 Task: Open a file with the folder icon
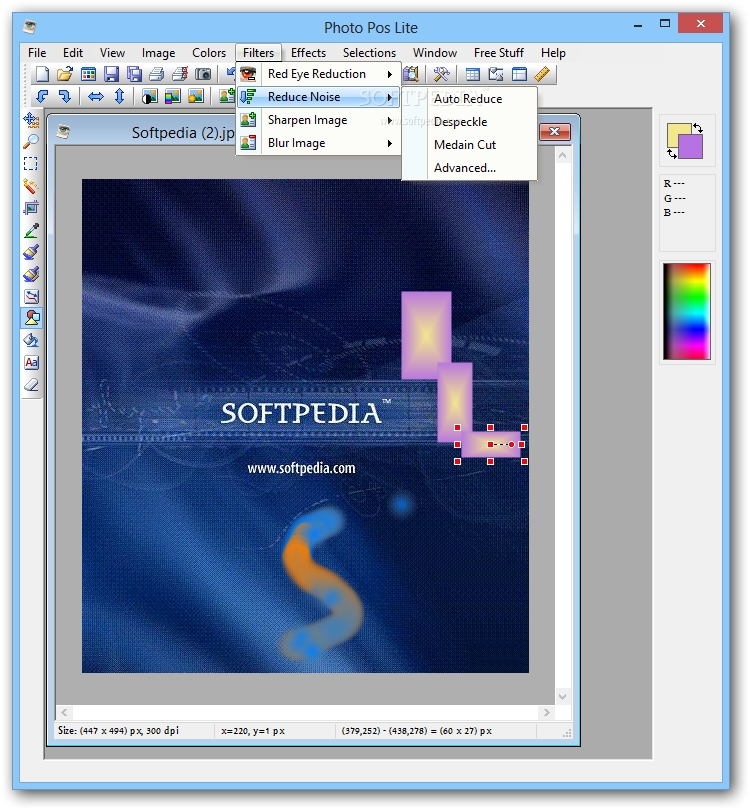click(65, 74)
